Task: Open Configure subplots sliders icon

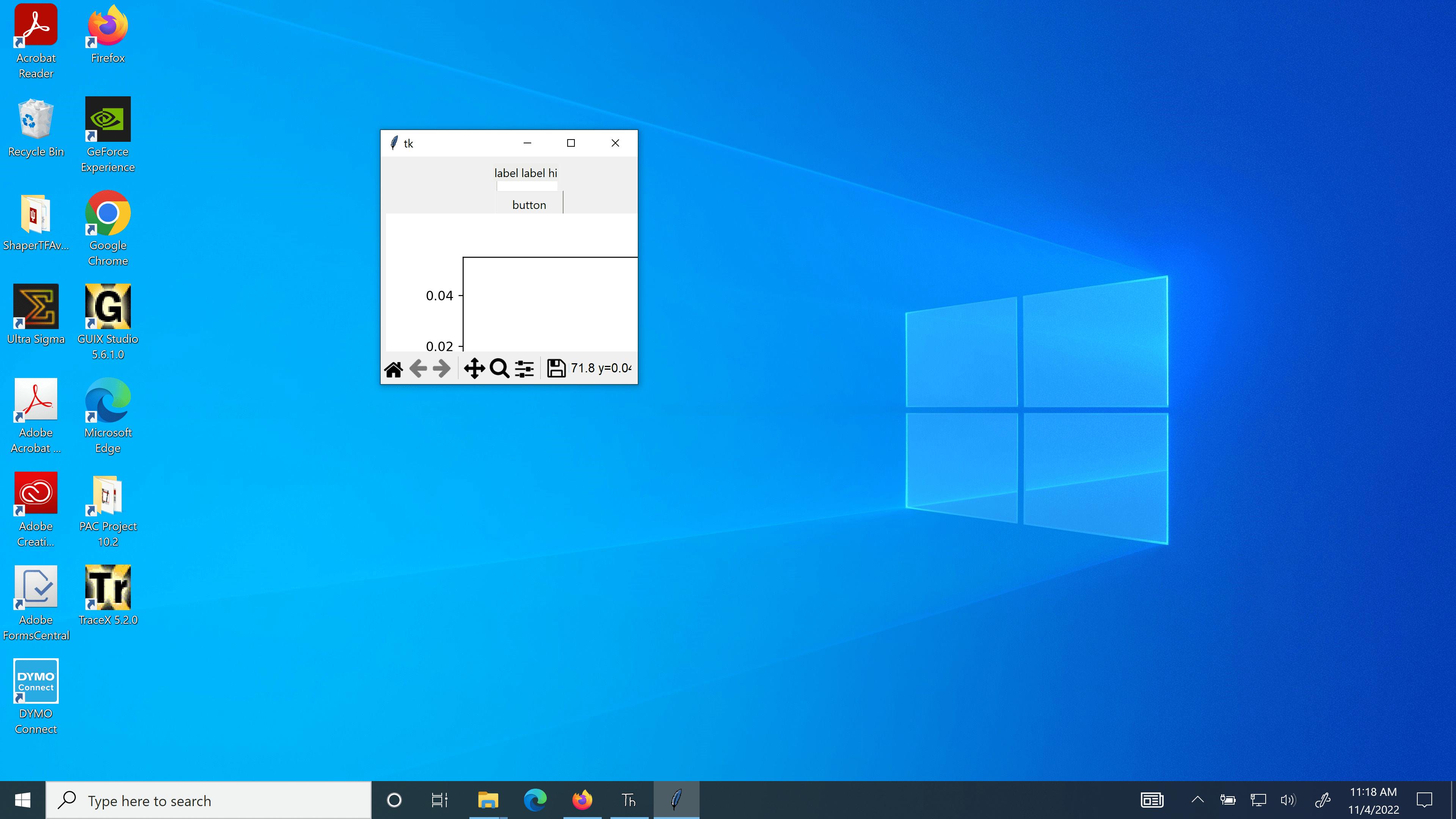Action: [524, 369]
